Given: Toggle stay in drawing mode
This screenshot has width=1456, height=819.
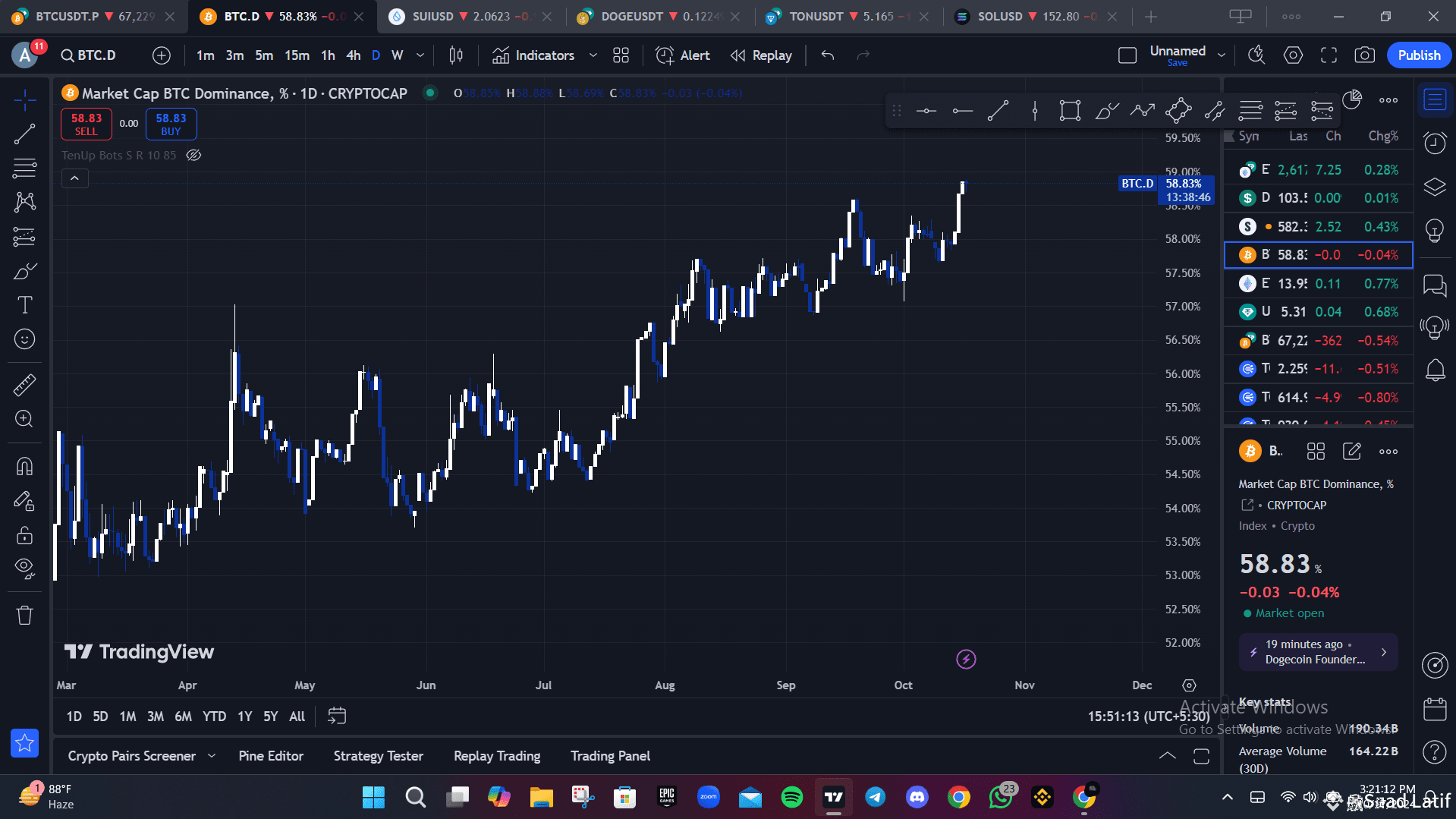Looking at the screenshot, I should (24, 501).
